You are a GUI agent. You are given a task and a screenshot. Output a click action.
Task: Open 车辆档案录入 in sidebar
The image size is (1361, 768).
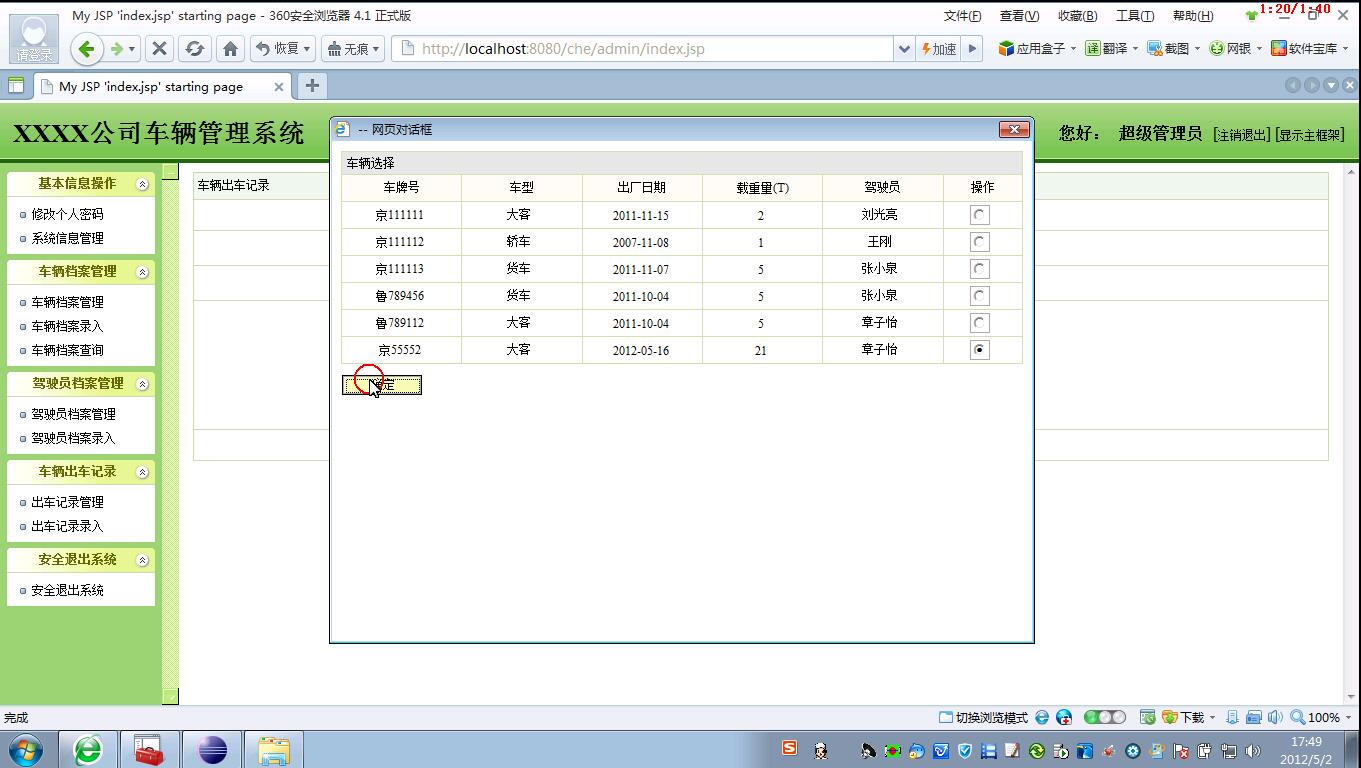click(x=67, y=326)
